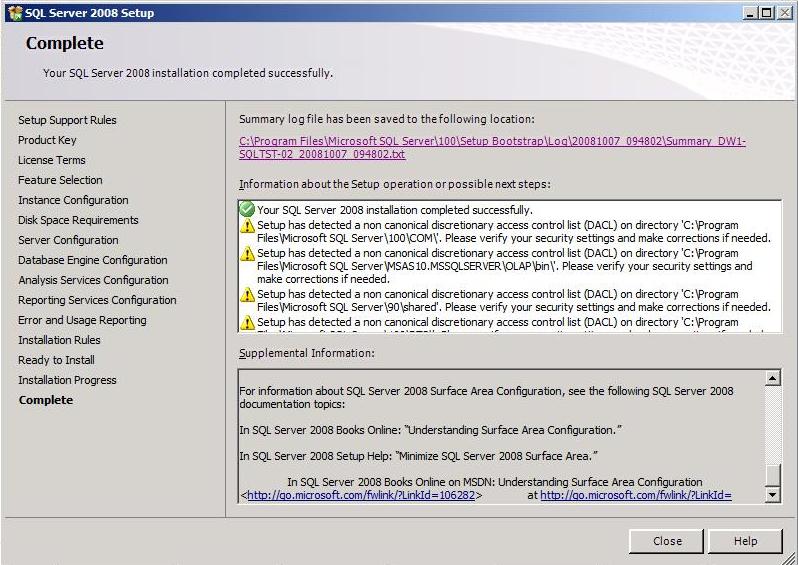Select Ready to Install step

[56, 360]
